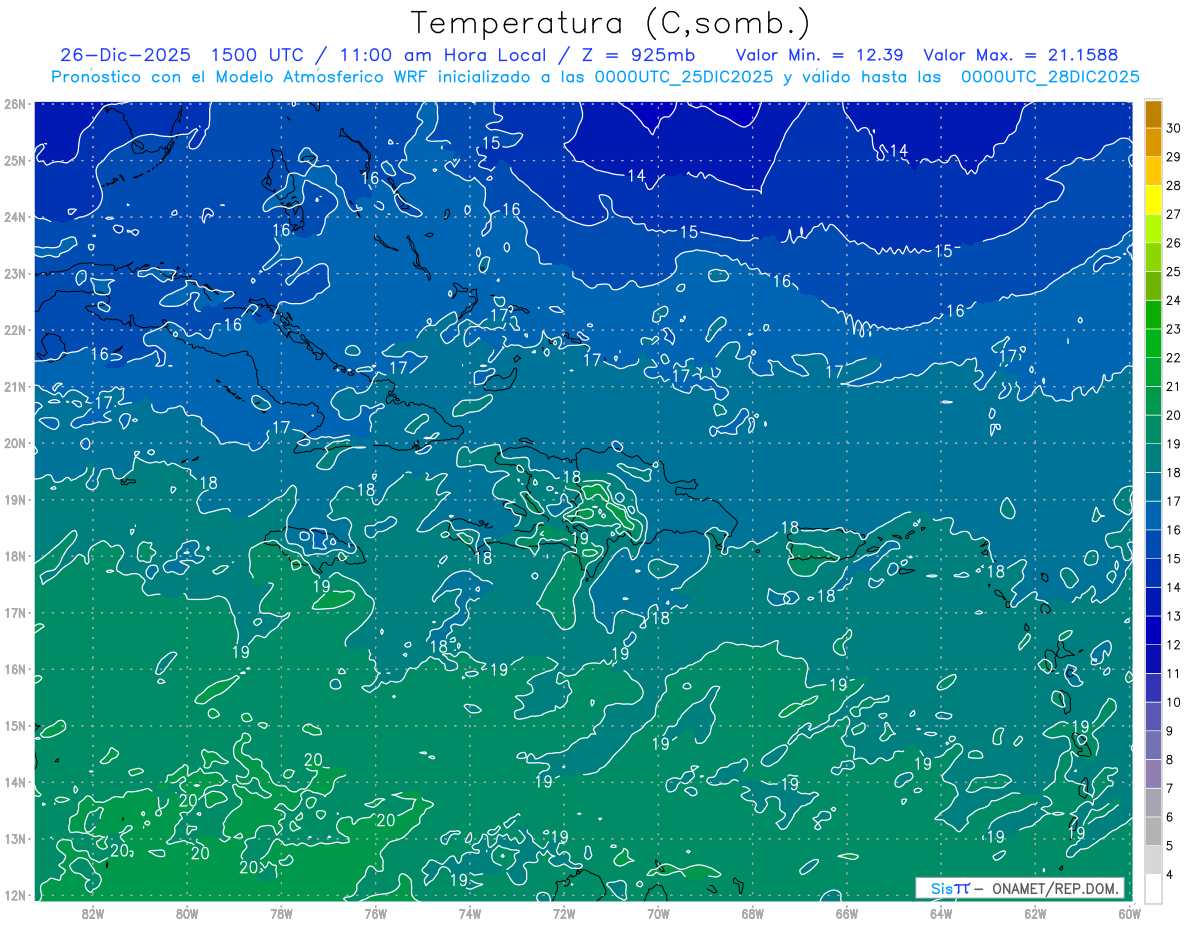Click the yellow swatch between 27 and 28
Image resolution: width=1200 pixels, height=927 pixels.
1153,200
